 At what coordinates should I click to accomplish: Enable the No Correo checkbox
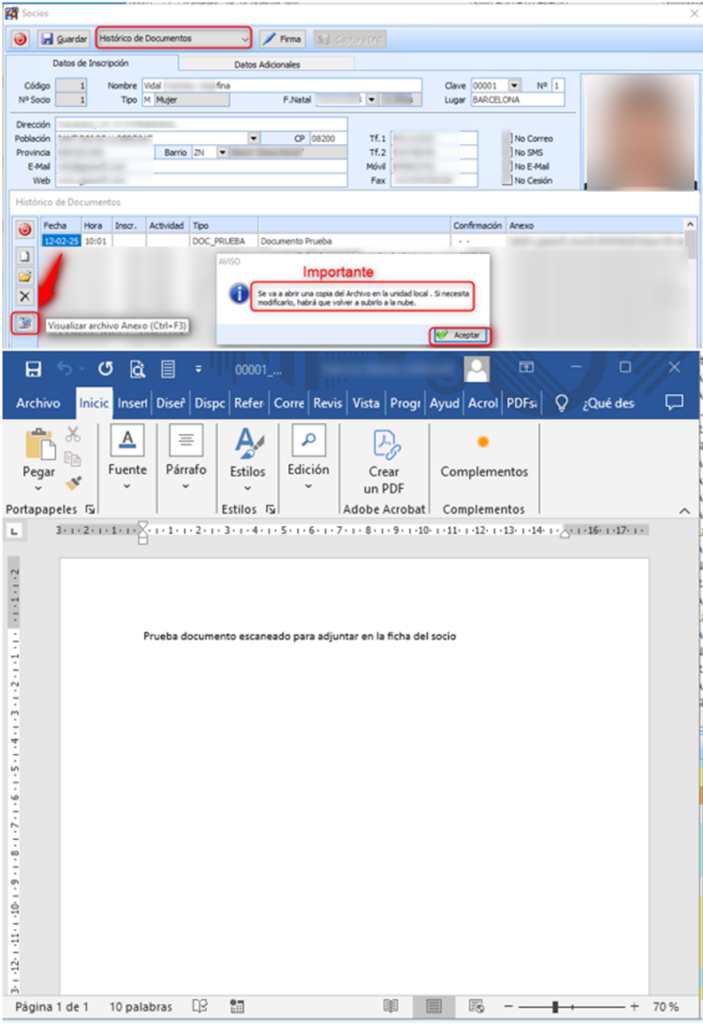coord(509,139)
